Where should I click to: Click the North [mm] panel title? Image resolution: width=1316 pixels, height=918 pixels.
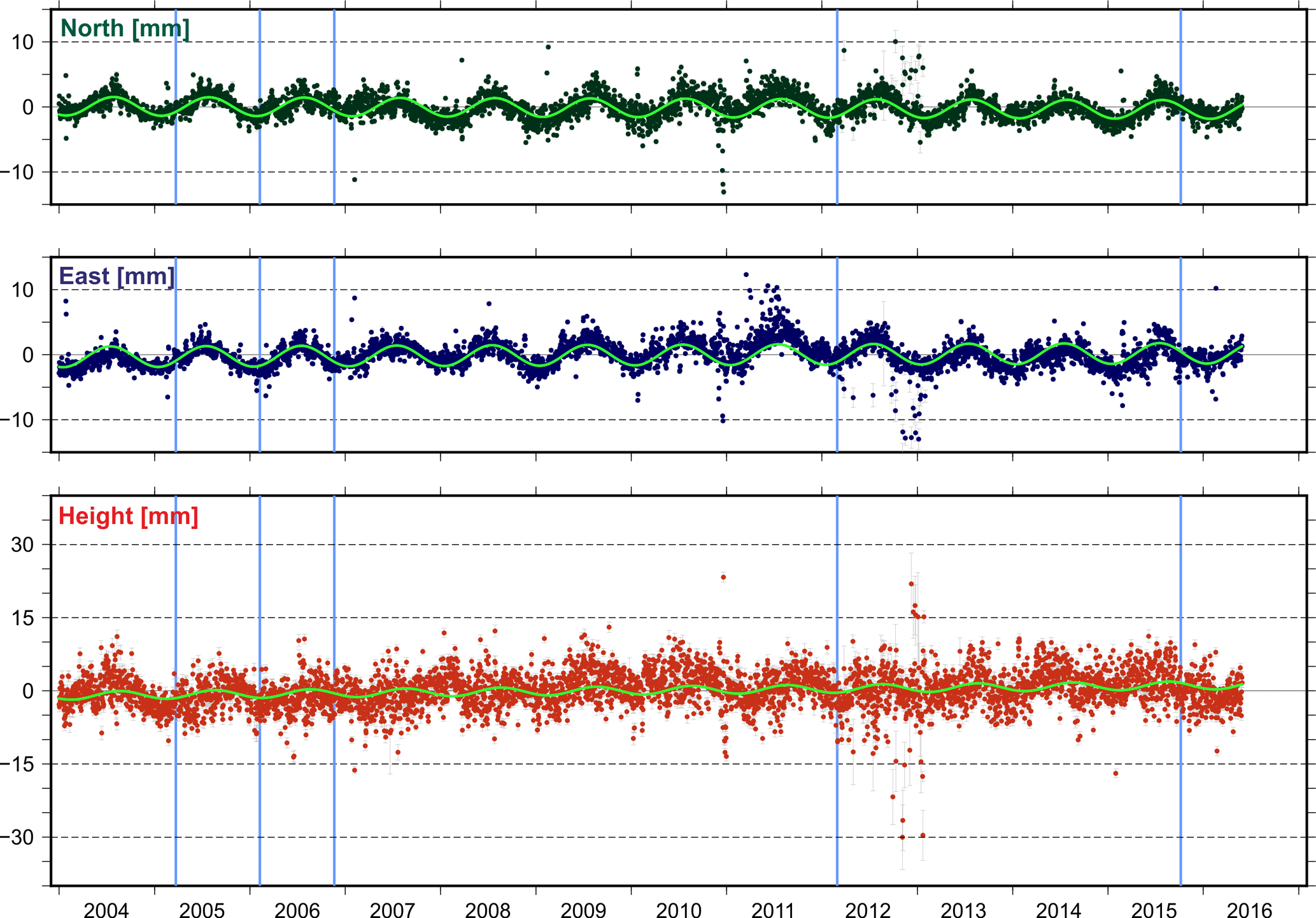click(x=125, y=29)
